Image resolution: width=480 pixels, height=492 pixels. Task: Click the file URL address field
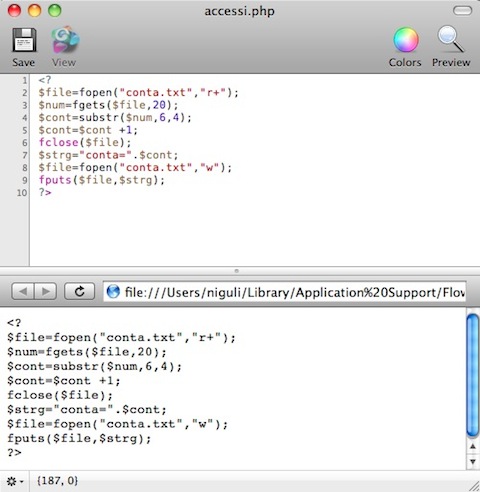coord(284,292)
